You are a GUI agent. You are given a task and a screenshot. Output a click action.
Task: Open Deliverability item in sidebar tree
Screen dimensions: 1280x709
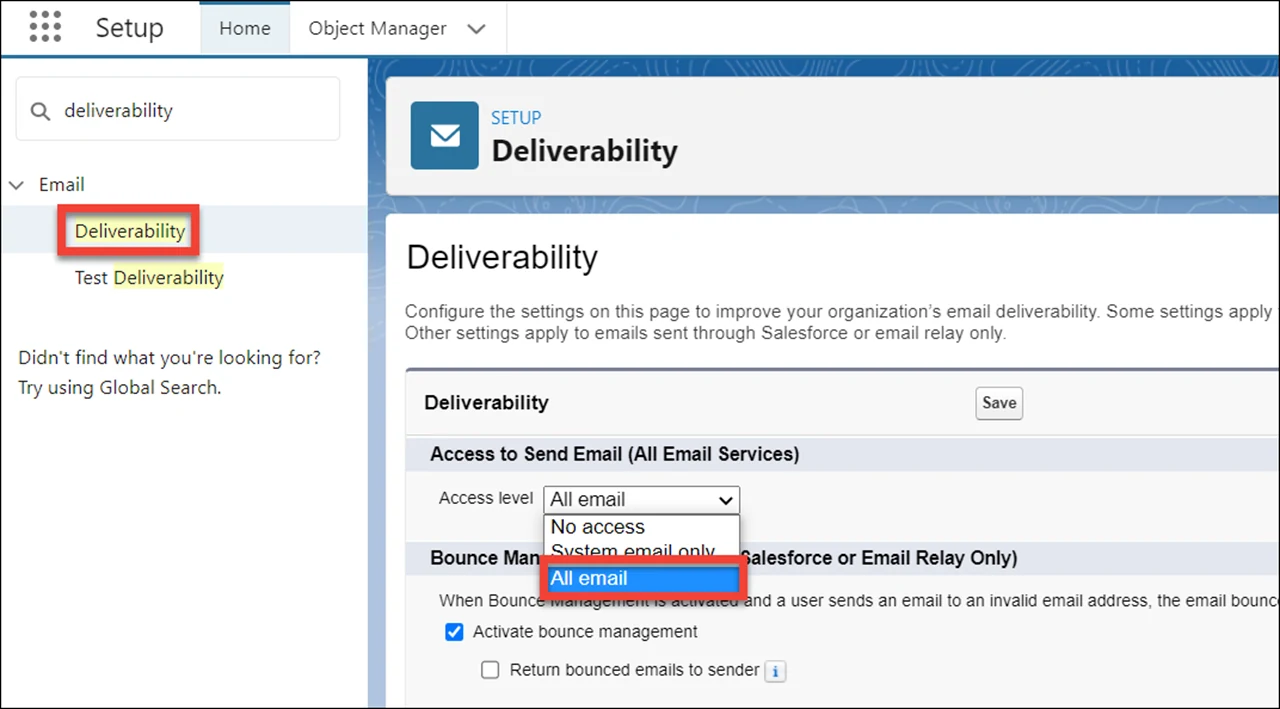click(x=130, y=231)
